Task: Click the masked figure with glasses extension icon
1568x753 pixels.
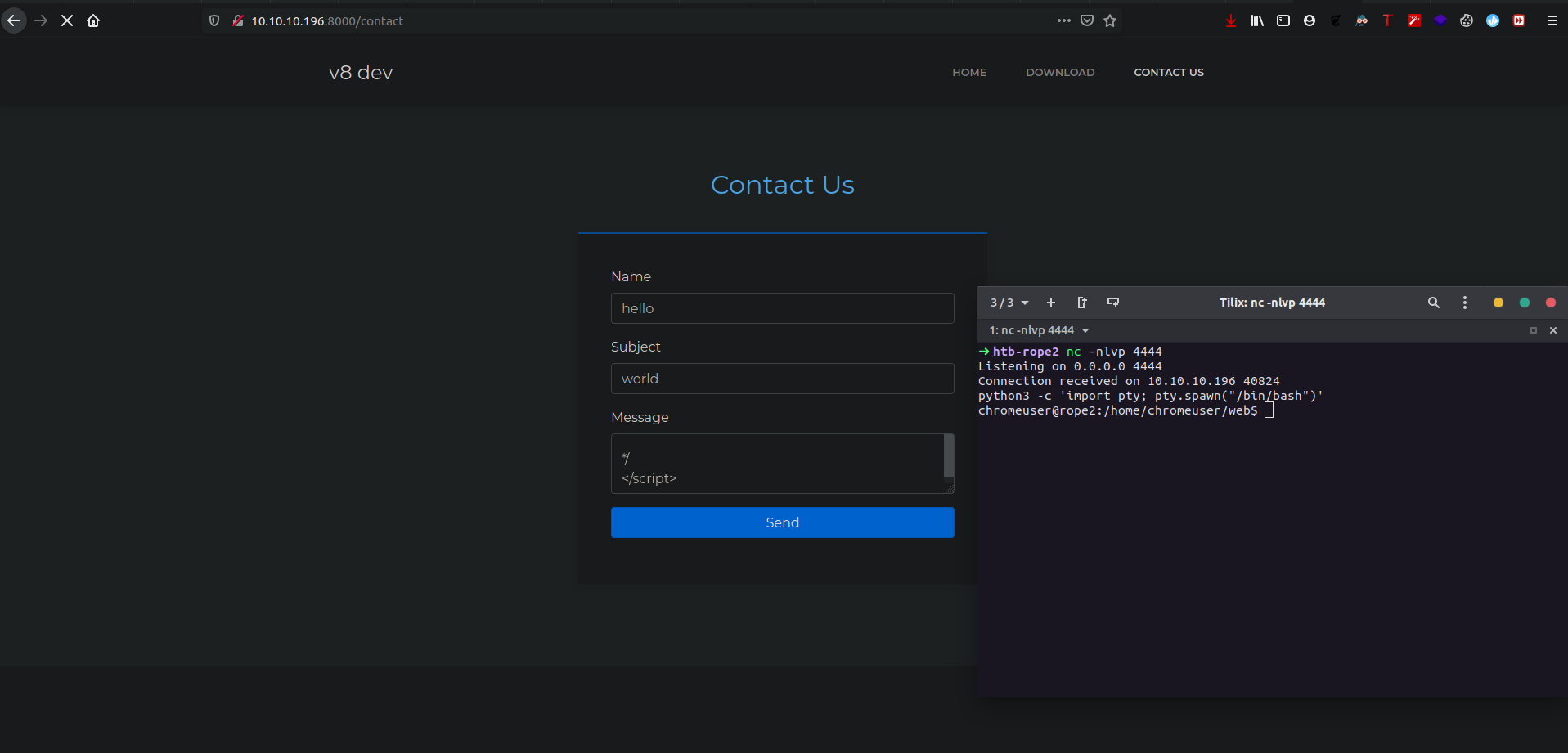Action: tap(1362, 20)
